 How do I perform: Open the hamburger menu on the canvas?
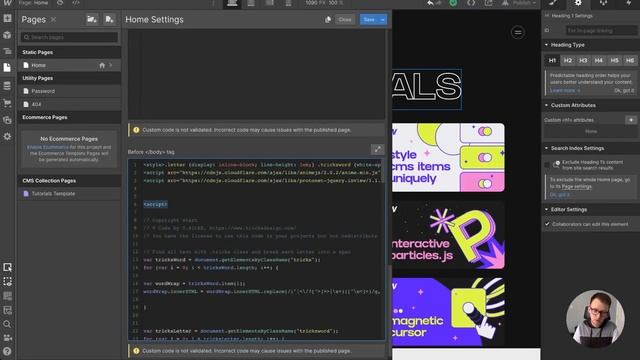click(518, 32)
